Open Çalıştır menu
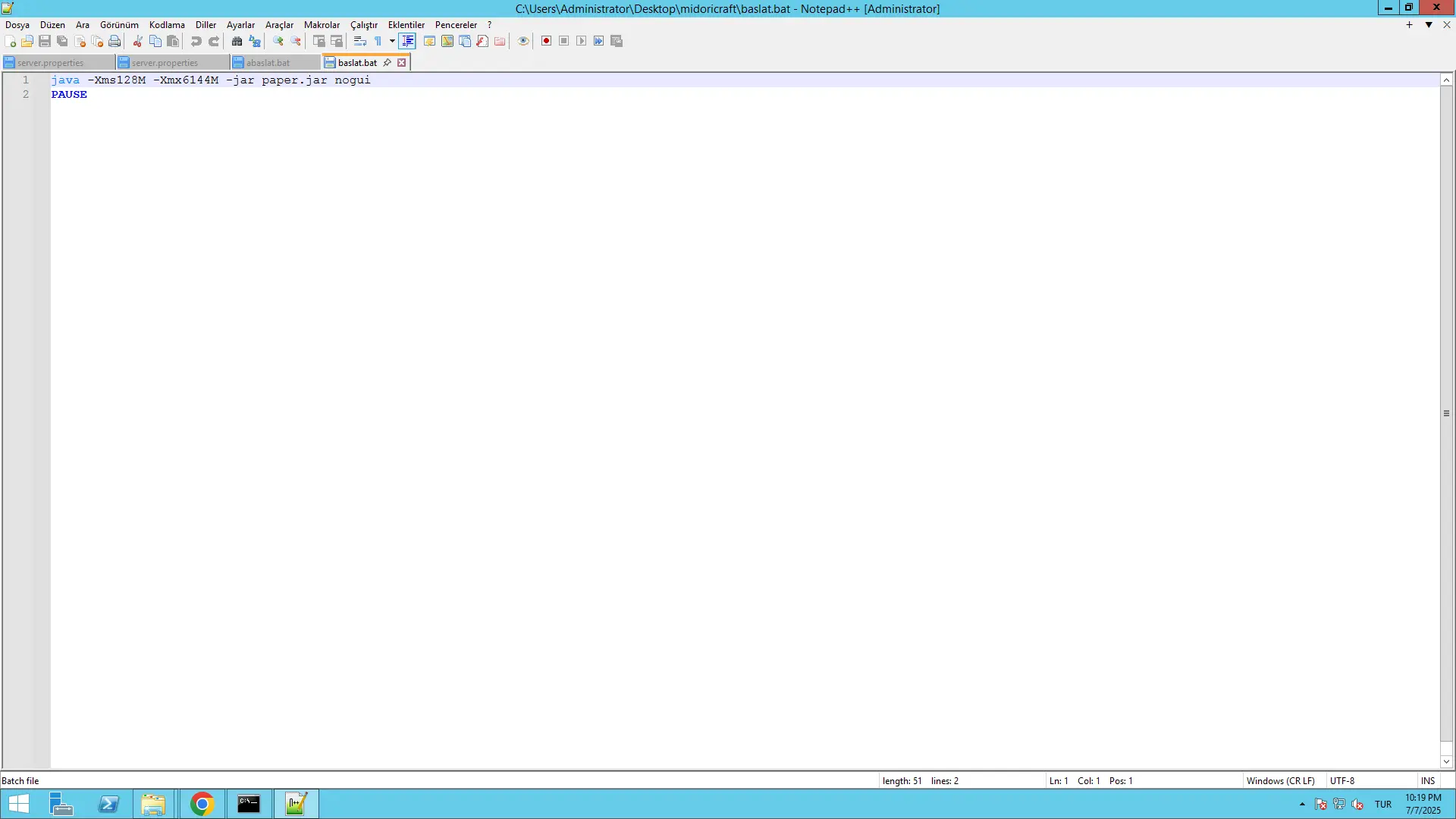 364,25
